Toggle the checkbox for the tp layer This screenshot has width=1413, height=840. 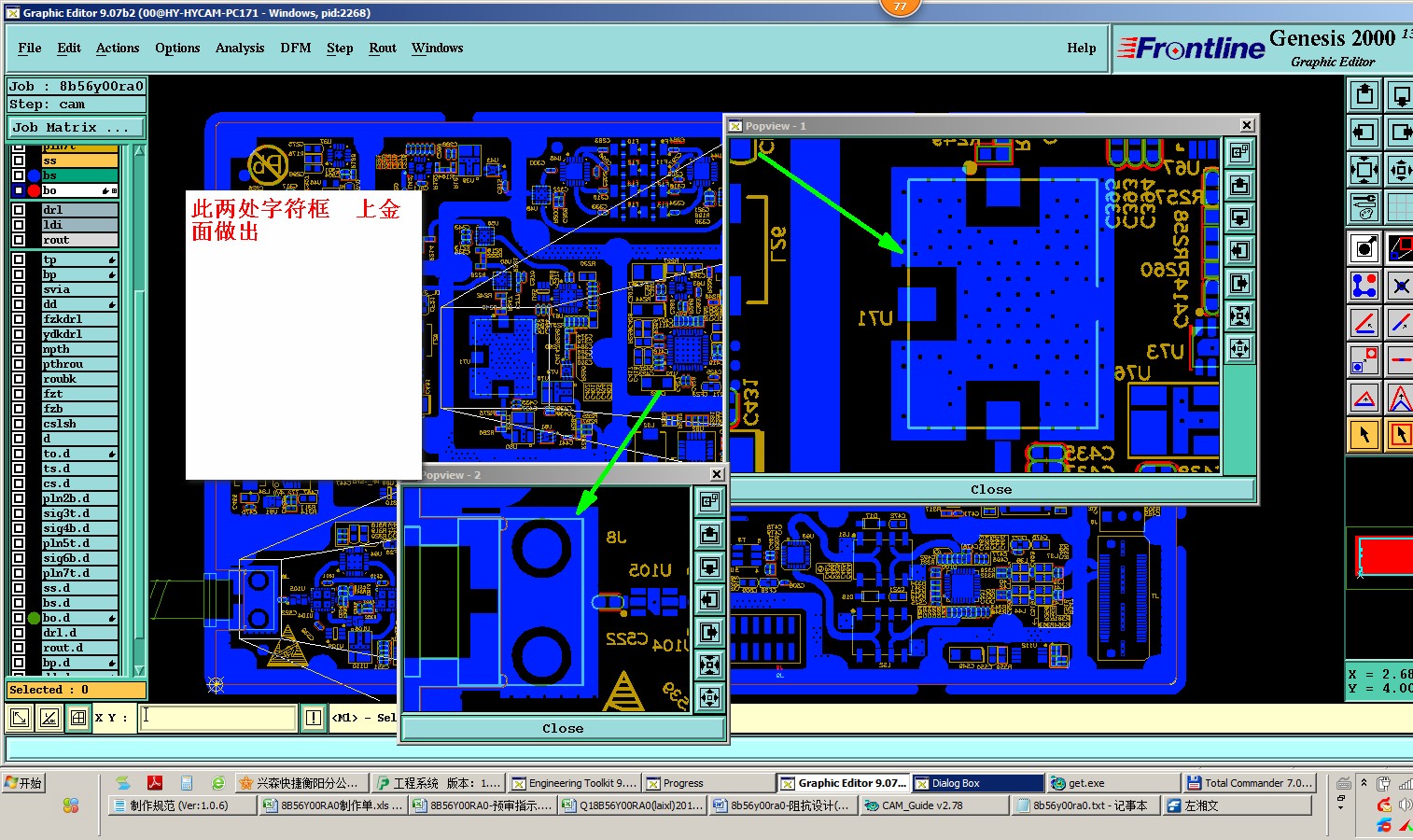click(x=19, y=259)
